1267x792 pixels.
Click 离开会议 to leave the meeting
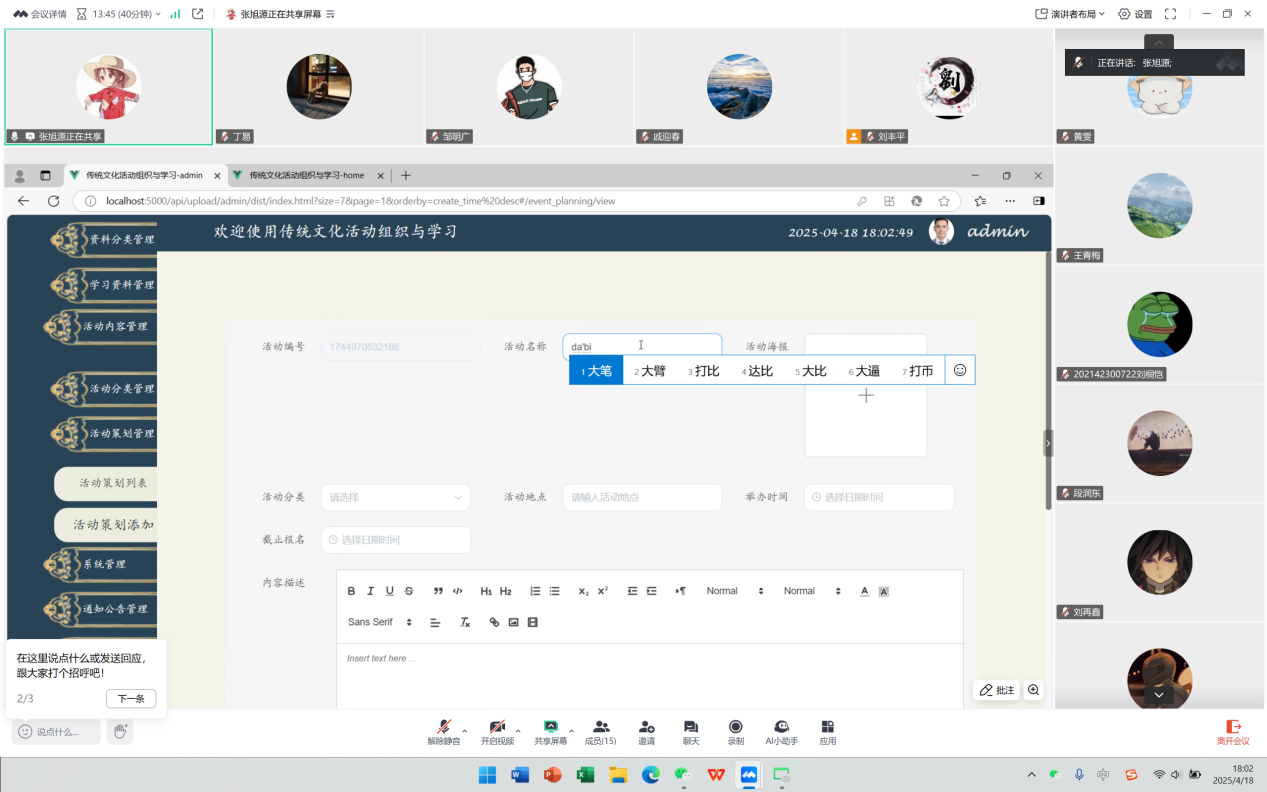(1233, 732)
